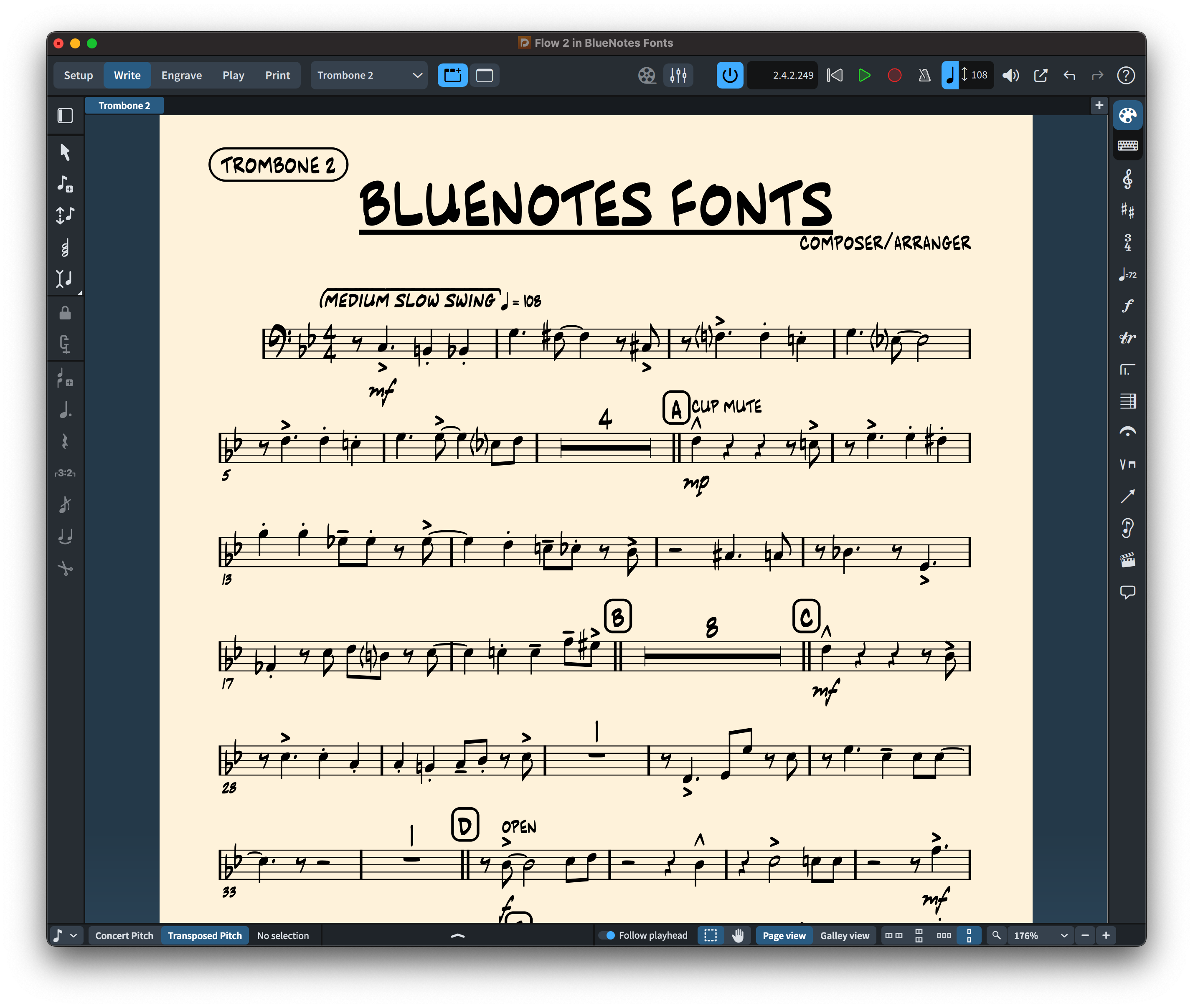Enable chord input mode
Screen dimensions: 1193x1008
[x=65, y=247]
